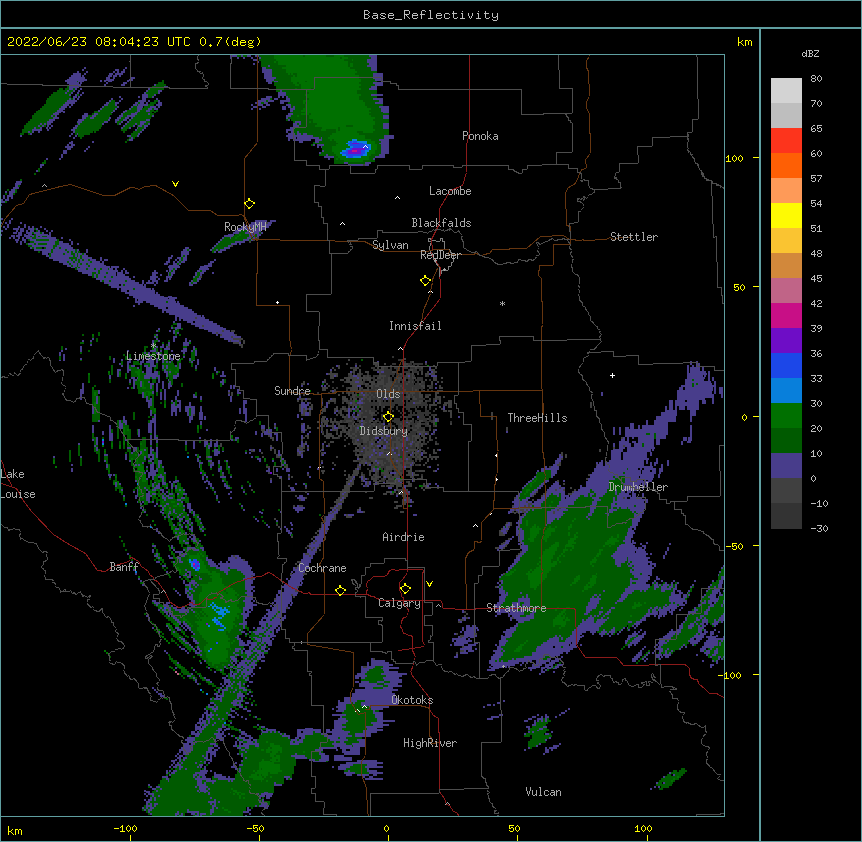This screenshot has width=862, height=842.
Task: Click the Strathmore town label
Action: (x=516, y=608)
